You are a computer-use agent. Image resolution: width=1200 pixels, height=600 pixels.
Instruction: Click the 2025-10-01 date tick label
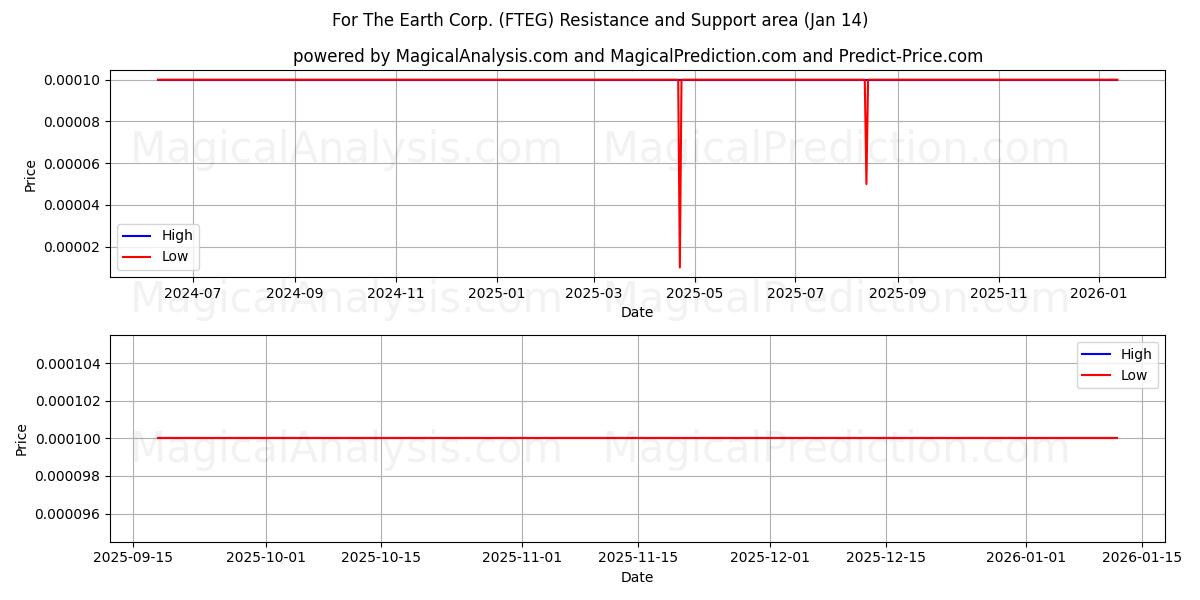click(x=266, y=559)
